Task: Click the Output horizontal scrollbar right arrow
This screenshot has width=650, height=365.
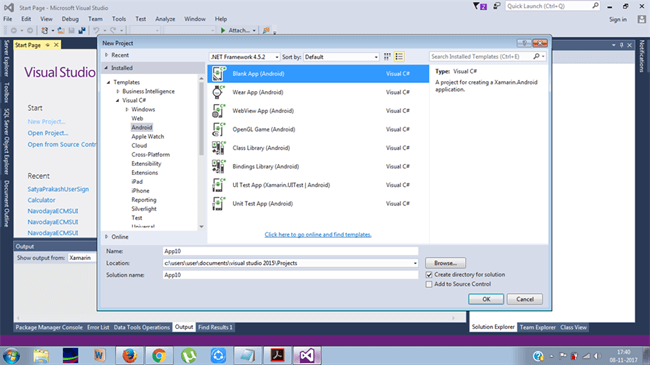Action: click(454, 318)
